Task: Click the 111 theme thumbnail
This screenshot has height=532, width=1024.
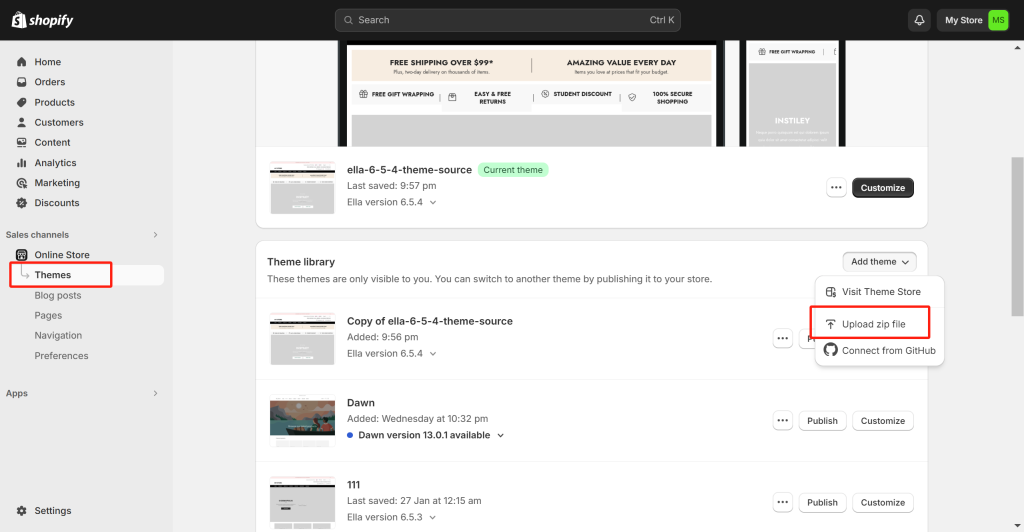Action: click(x=302, y=503)
